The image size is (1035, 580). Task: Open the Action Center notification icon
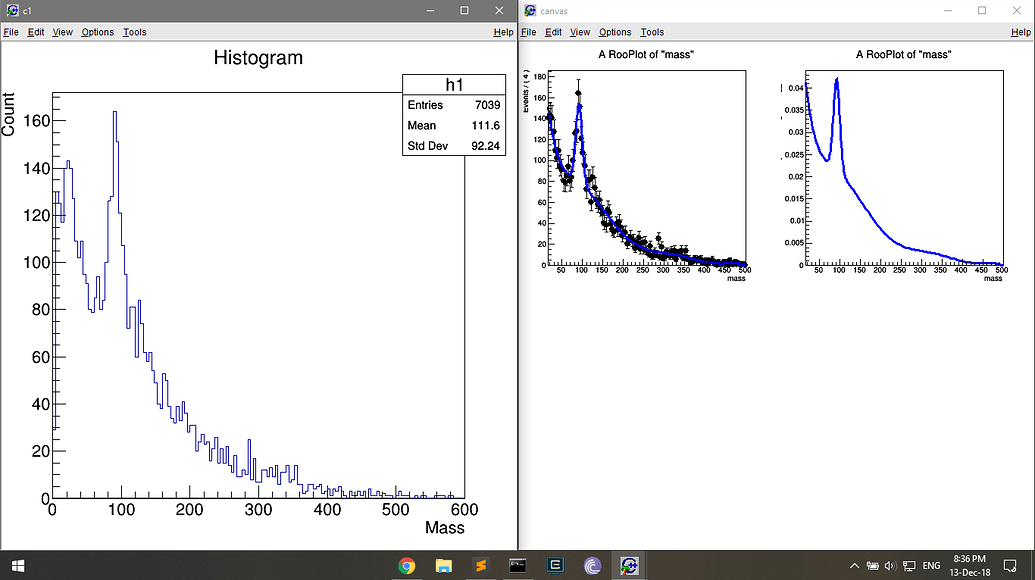1009,565
